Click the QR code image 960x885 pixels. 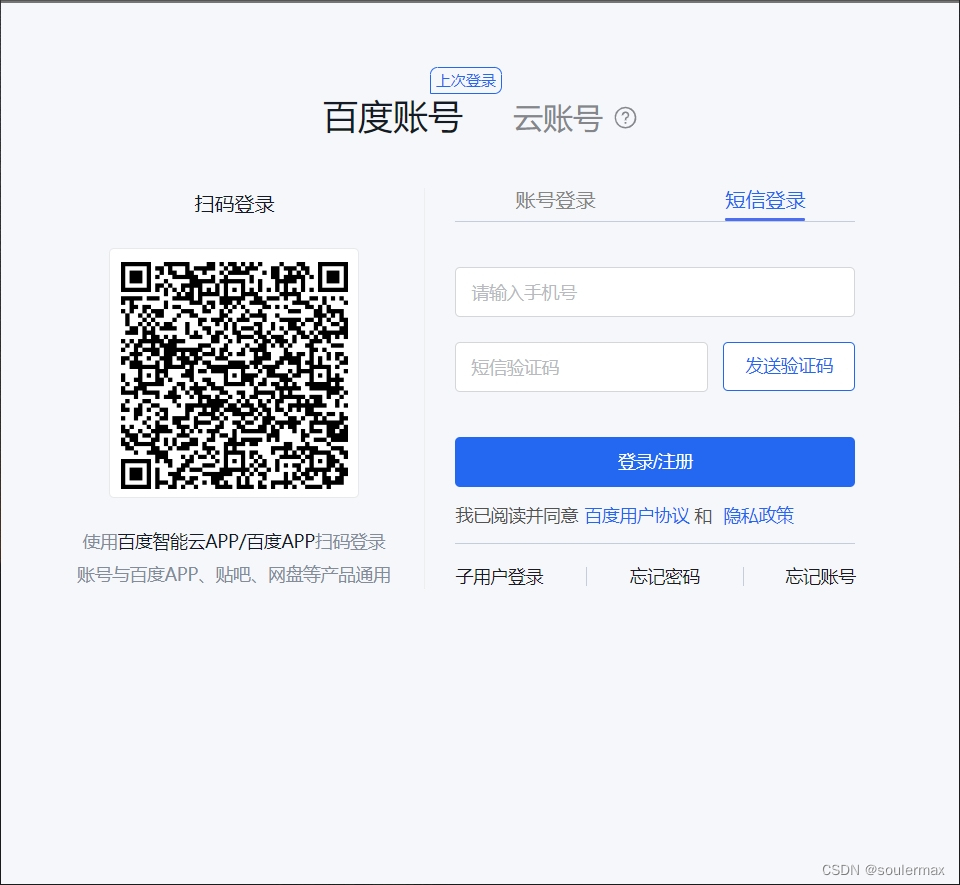point(234,373)
